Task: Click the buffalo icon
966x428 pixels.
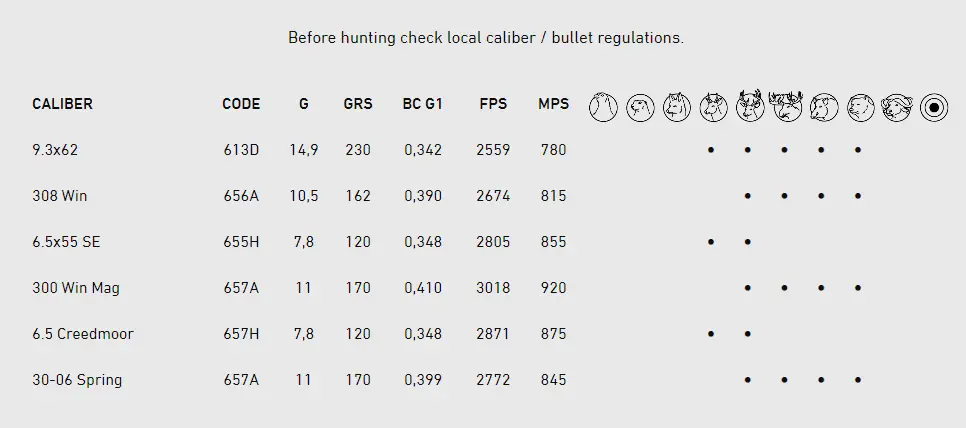Action: click(896, 106)
